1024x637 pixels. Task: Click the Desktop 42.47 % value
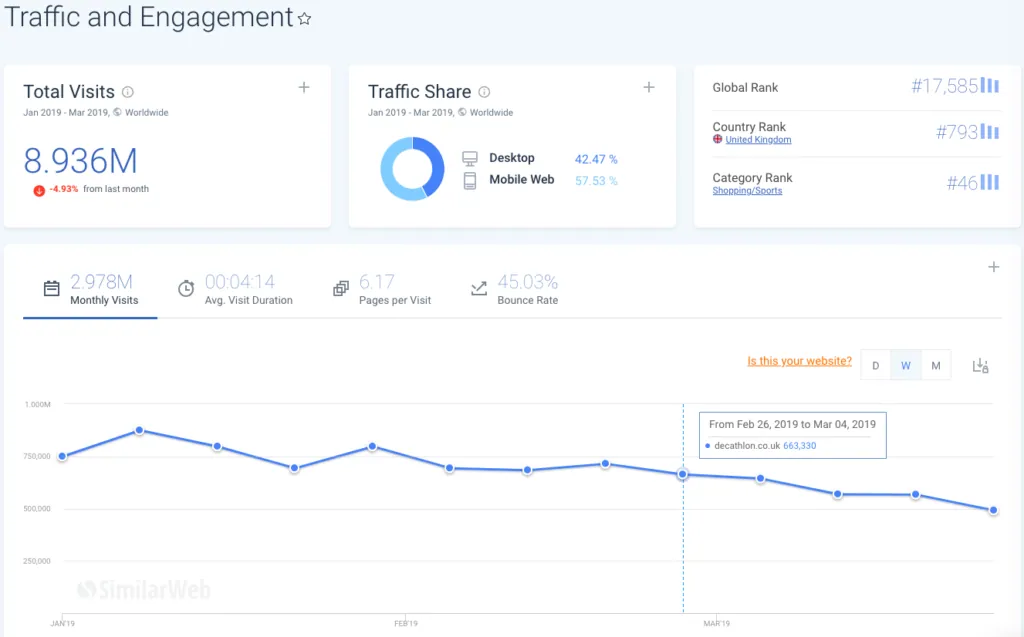pyautogui.click(x=596, y=159)
